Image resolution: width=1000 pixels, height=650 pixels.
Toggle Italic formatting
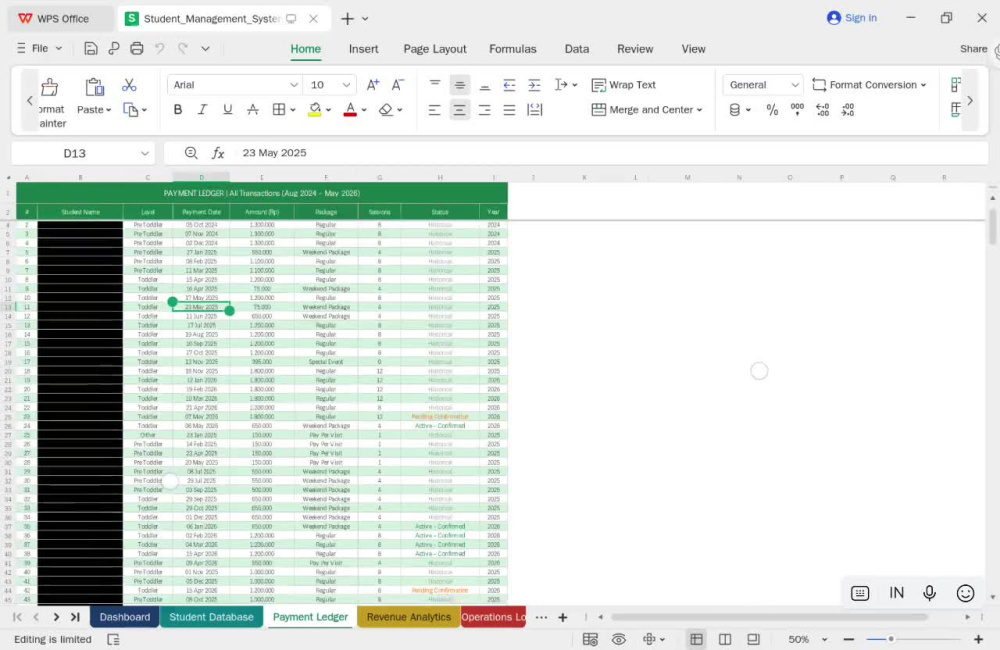point(202,110)
